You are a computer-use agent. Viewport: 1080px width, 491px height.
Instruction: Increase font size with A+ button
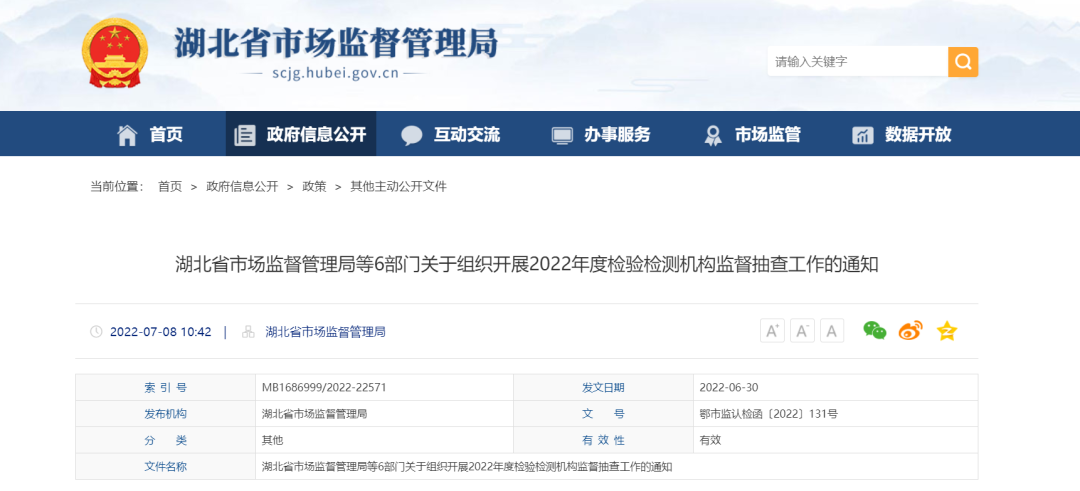coord(772,331)
